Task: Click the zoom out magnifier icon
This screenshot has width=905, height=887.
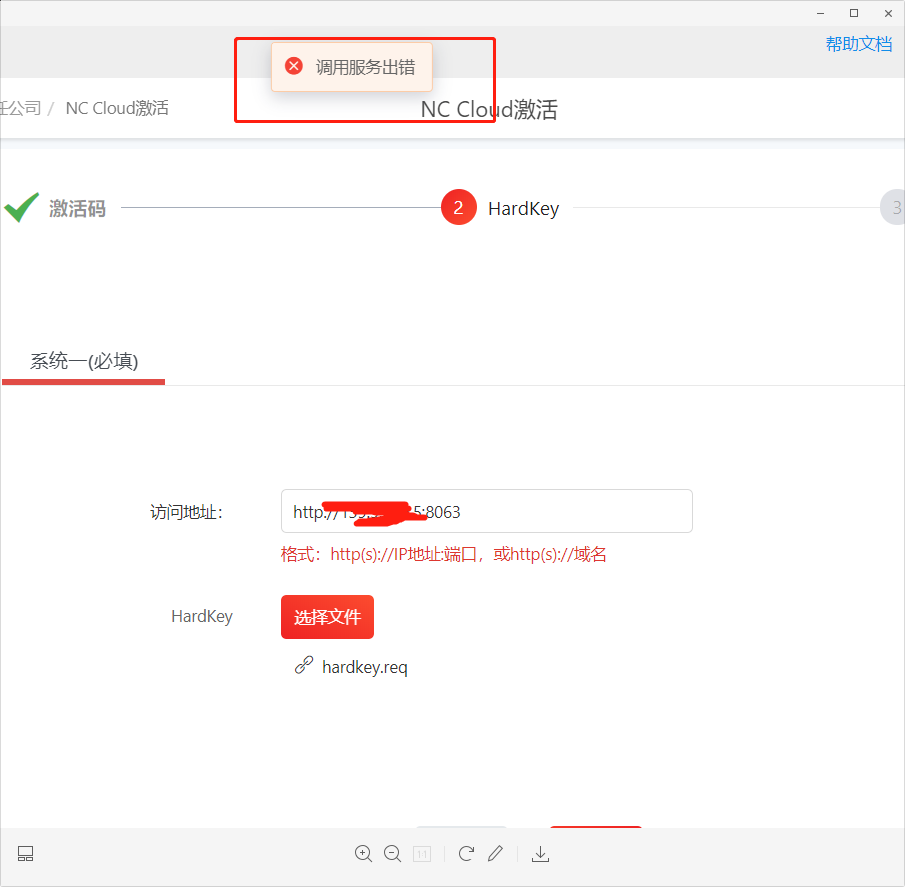Action: point(392,854)
